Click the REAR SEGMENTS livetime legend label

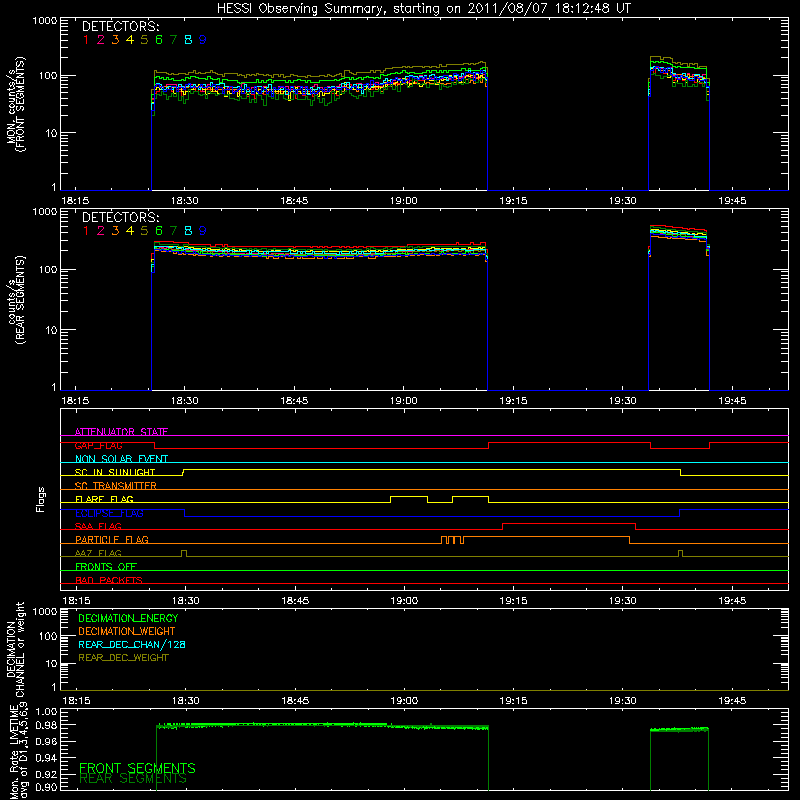[x=133, y=779]
